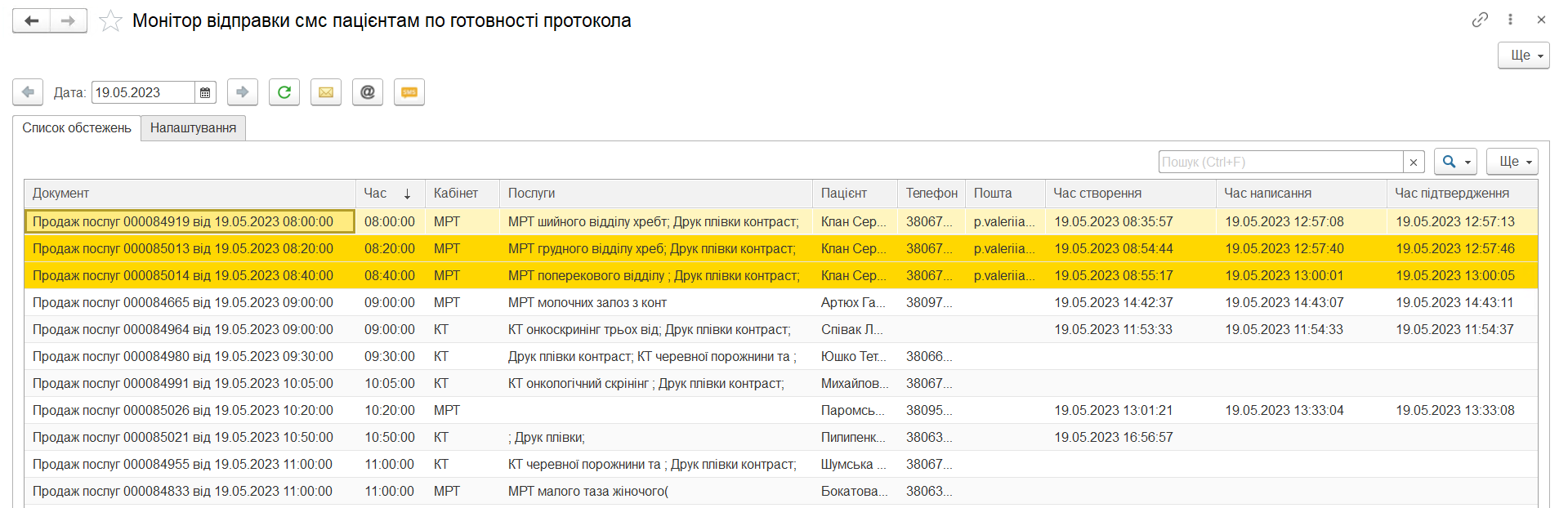Screen dimensions: 1568x508
Task: Copy link using the chain icon
Action: [x=1480, y=20]
